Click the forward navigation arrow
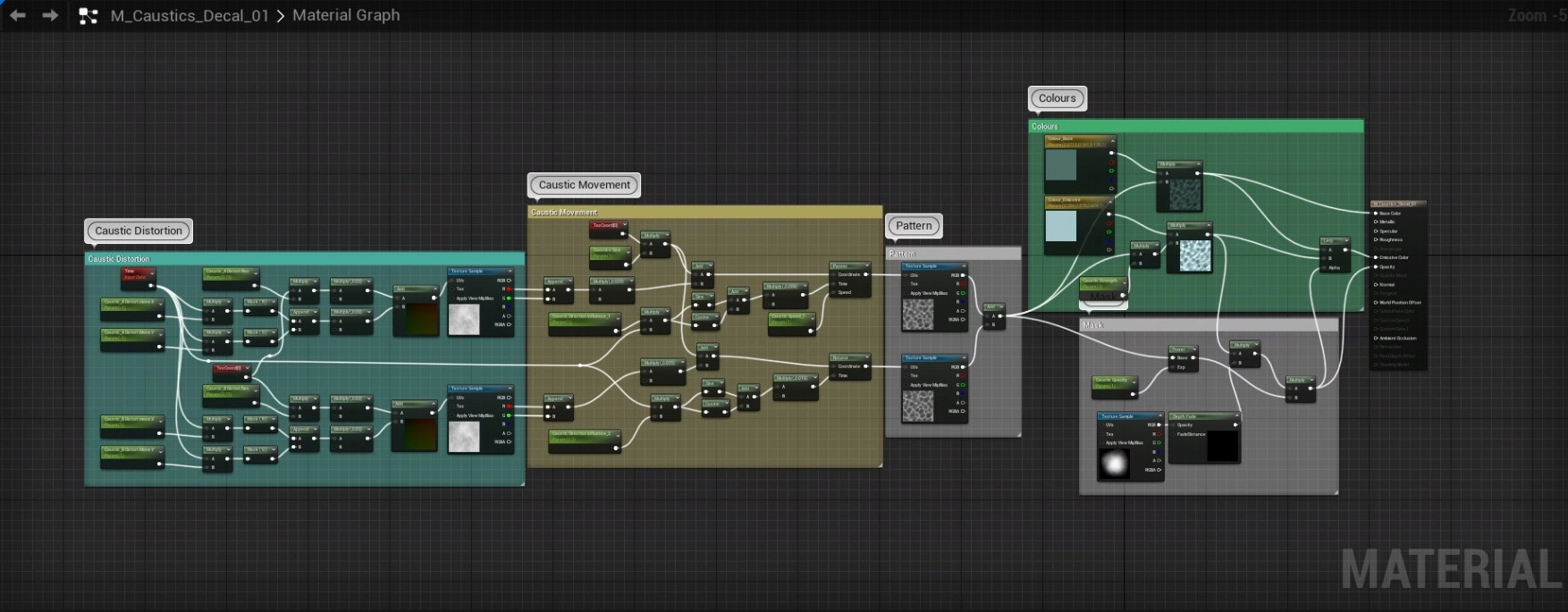 (50, 15)
